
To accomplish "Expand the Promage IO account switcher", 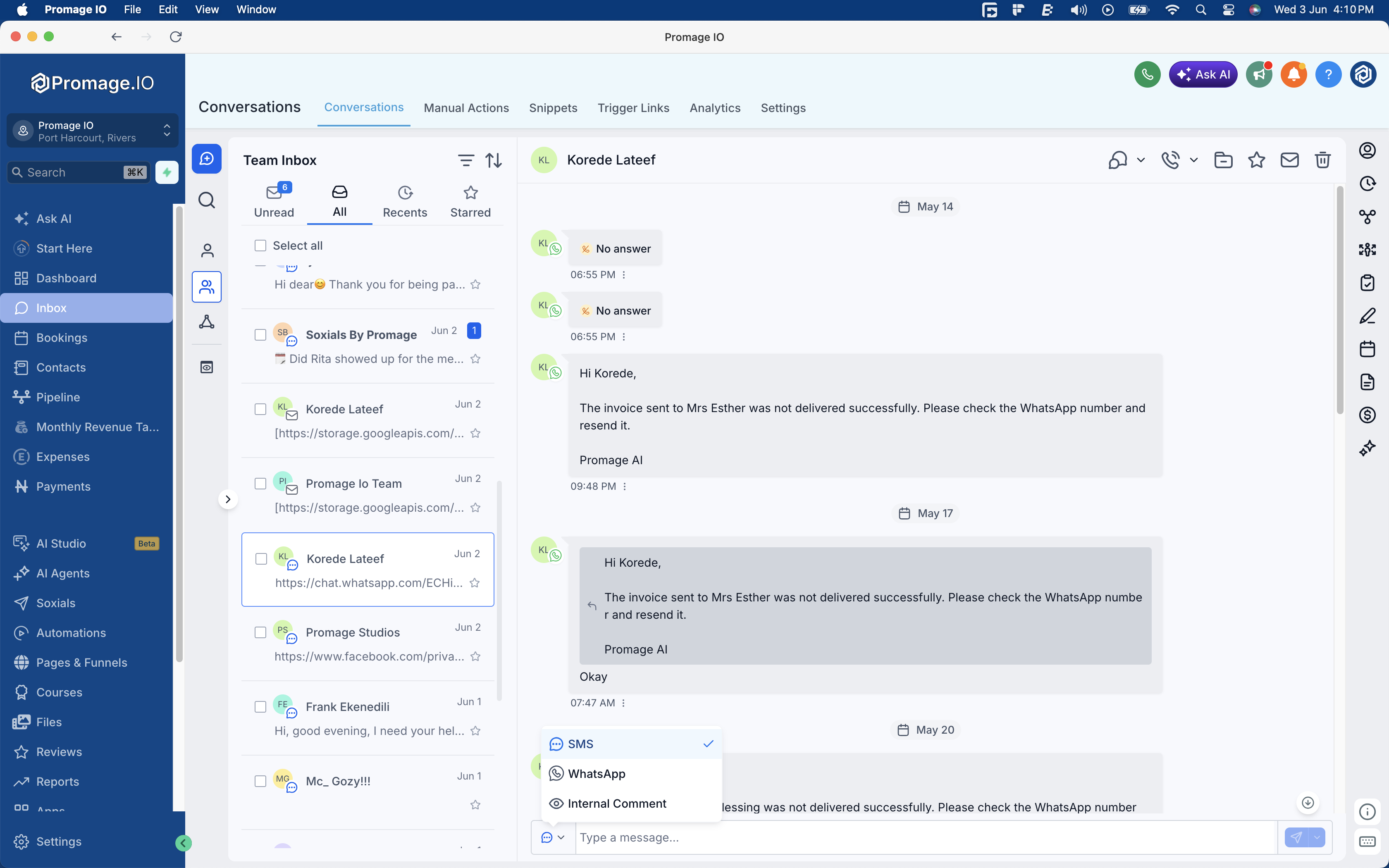I will [93, 131].
